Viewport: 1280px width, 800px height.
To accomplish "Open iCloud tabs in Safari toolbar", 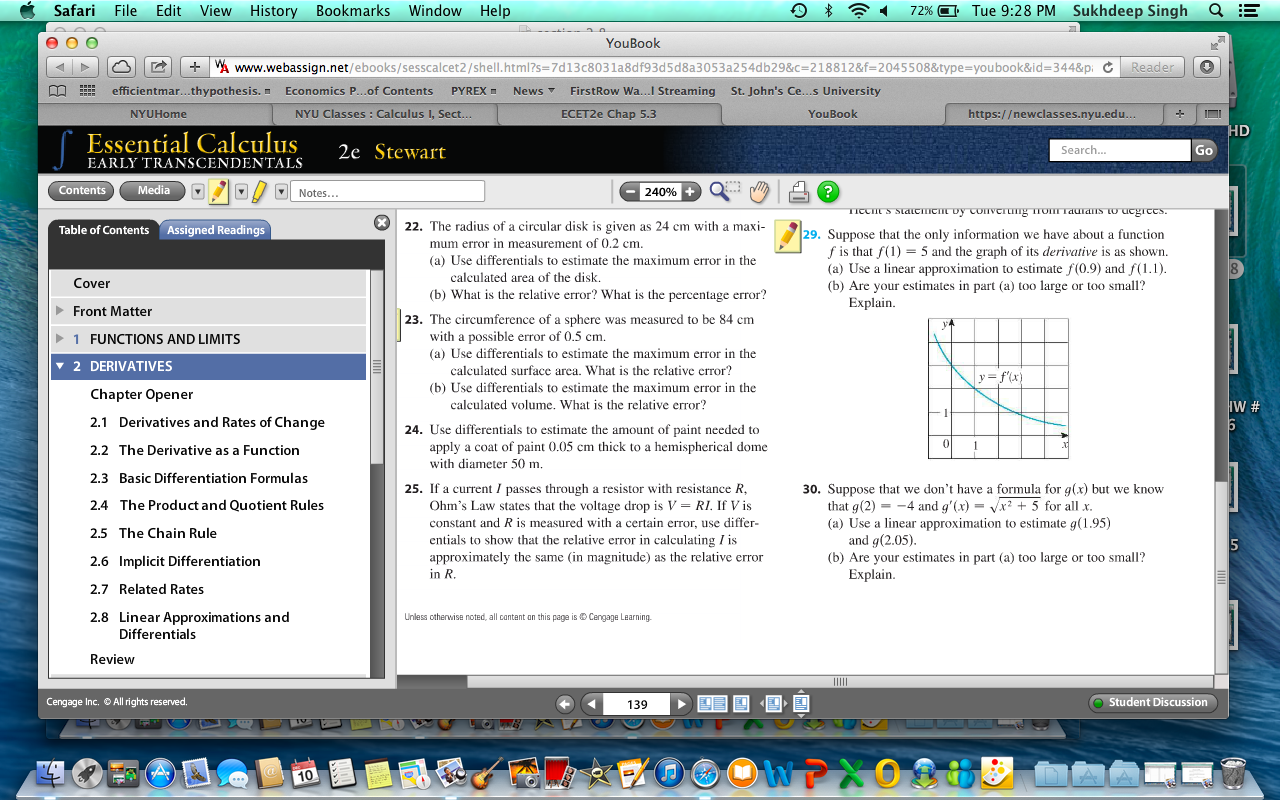I will [121, 67].
